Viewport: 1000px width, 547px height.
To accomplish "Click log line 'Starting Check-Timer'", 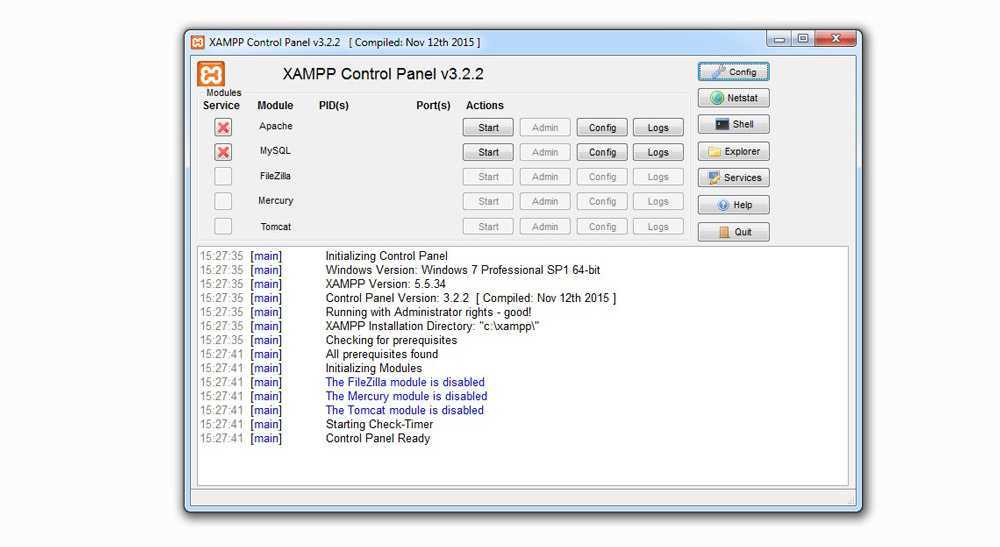I will (379, 424).
